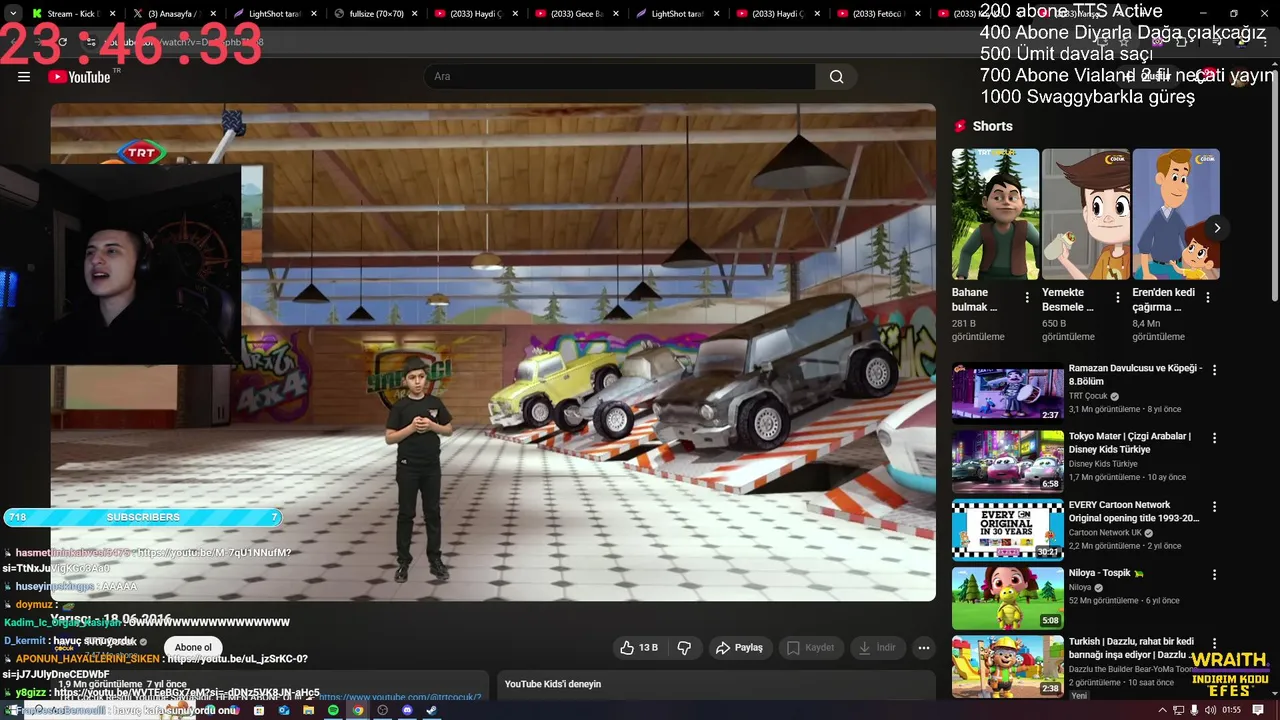The image size is (1280, 720).
Task: Share the video via Paylaş button
Action: pos(739,648)
